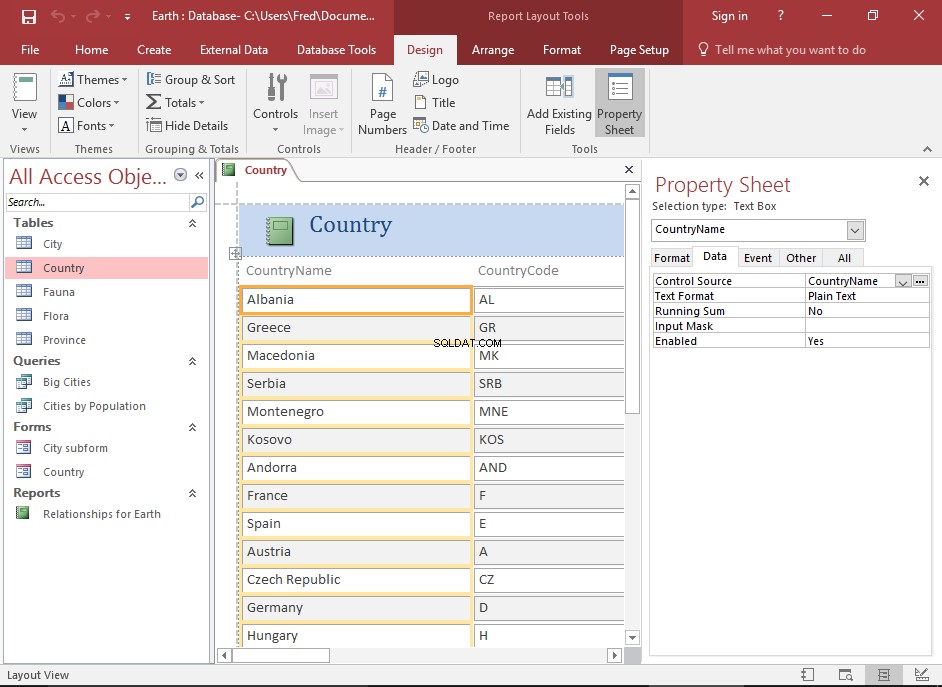Click Hide Details

(x=187, y=126)
